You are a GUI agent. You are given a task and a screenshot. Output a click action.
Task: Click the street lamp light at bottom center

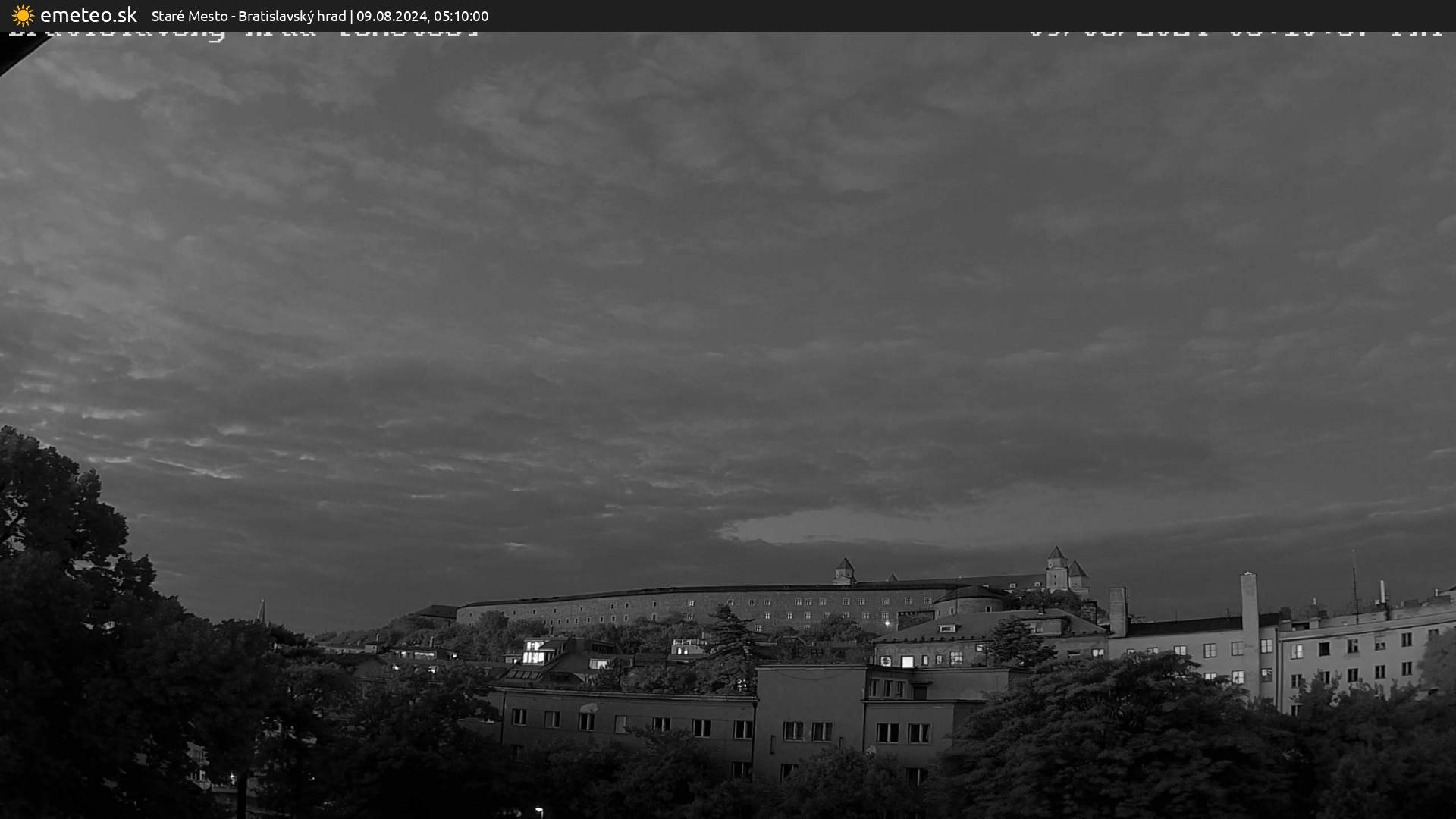coord(538,811)
